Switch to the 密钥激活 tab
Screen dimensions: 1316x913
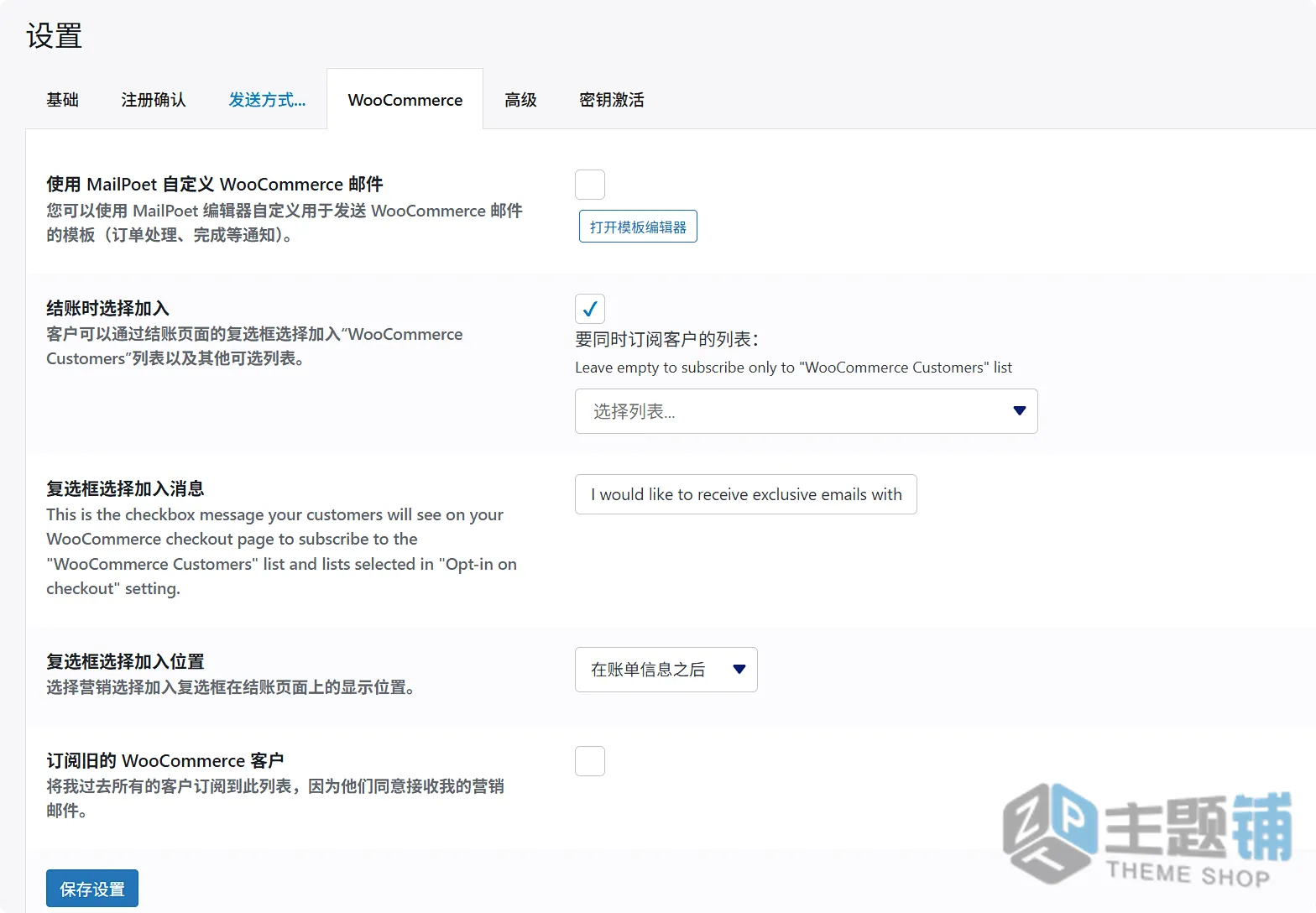pyautogui.click(x=611, y=100)
